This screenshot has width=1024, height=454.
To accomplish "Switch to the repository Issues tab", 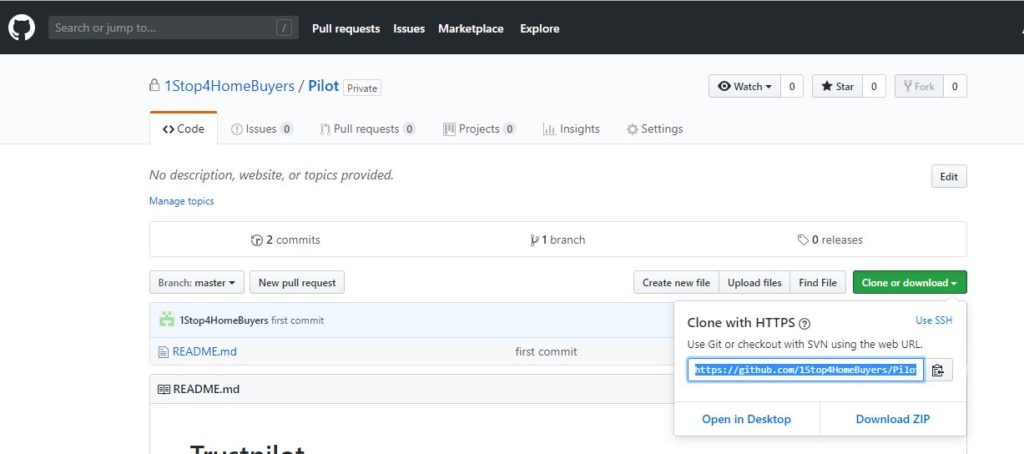I will click(262, 129).
